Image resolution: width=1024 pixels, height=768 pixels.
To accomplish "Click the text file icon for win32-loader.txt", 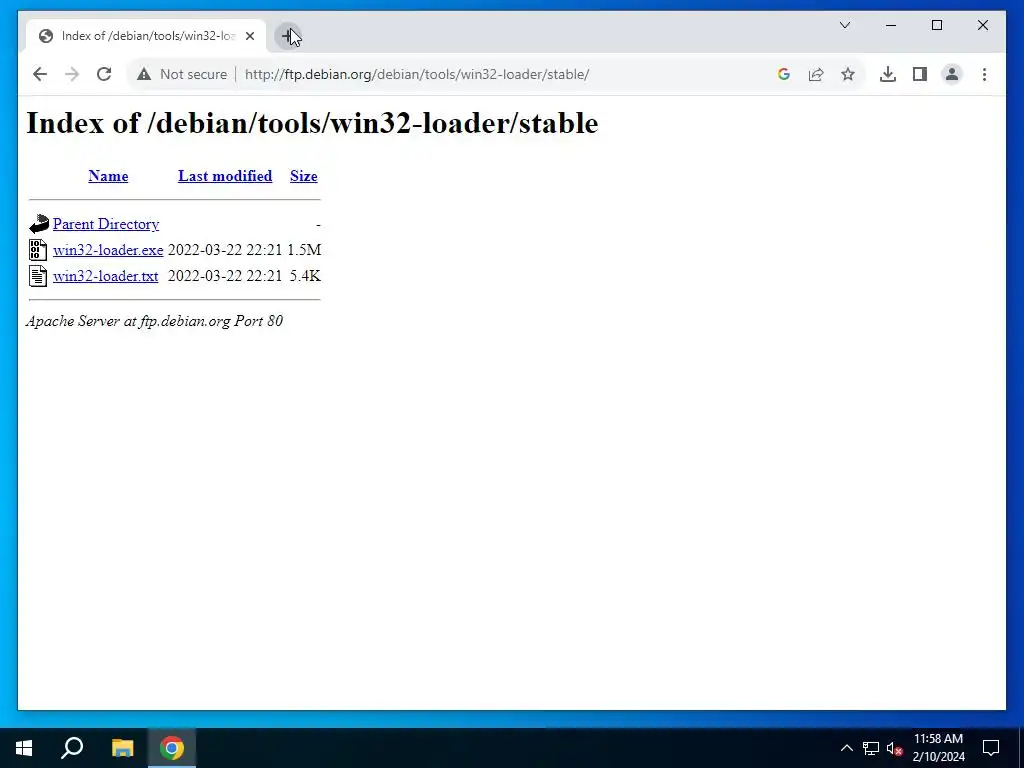I will pyautogui.click(x=38, y=276).
